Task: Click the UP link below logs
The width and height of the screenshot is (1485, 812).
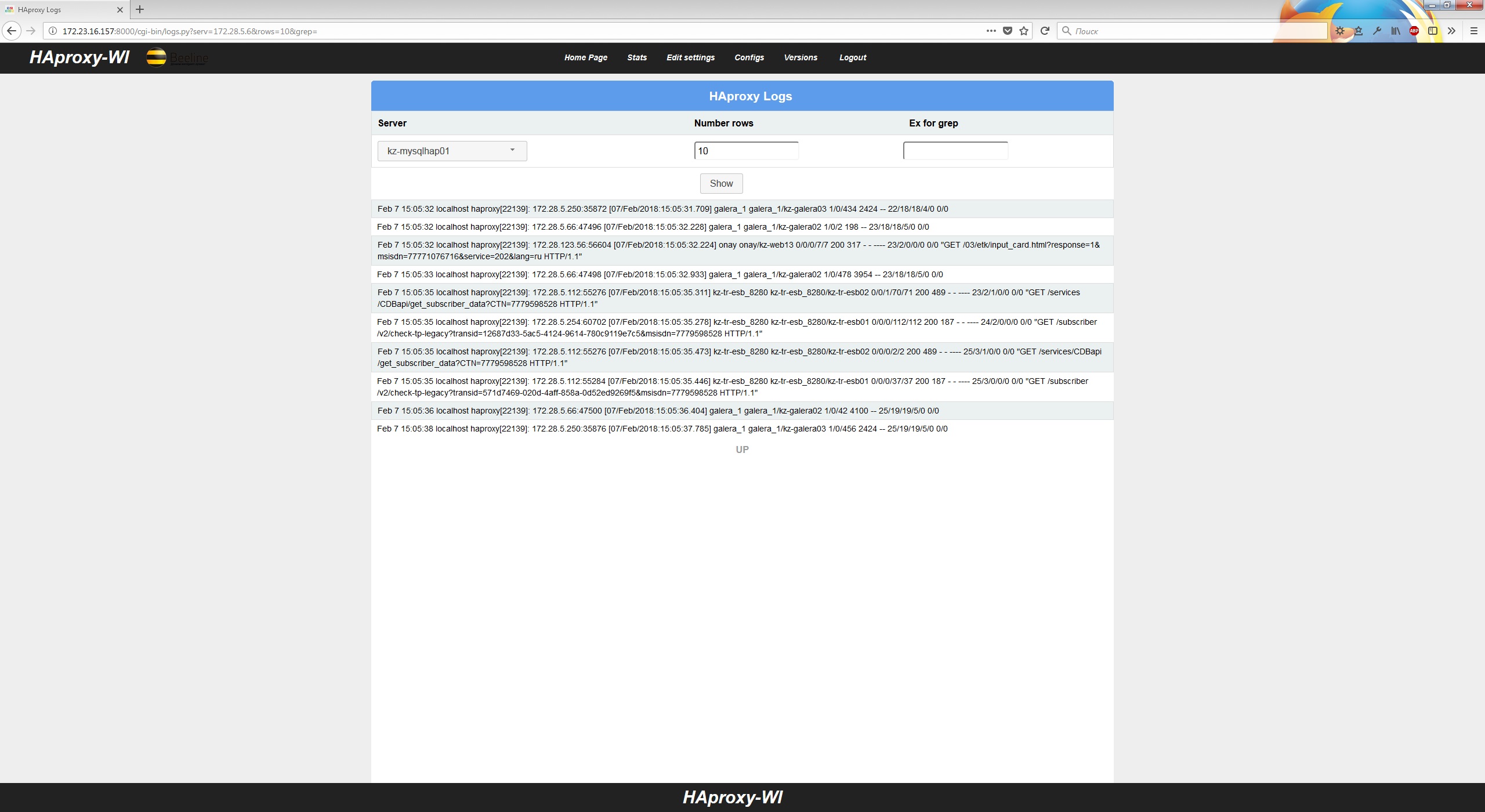Action: click(x=742, y=449)
